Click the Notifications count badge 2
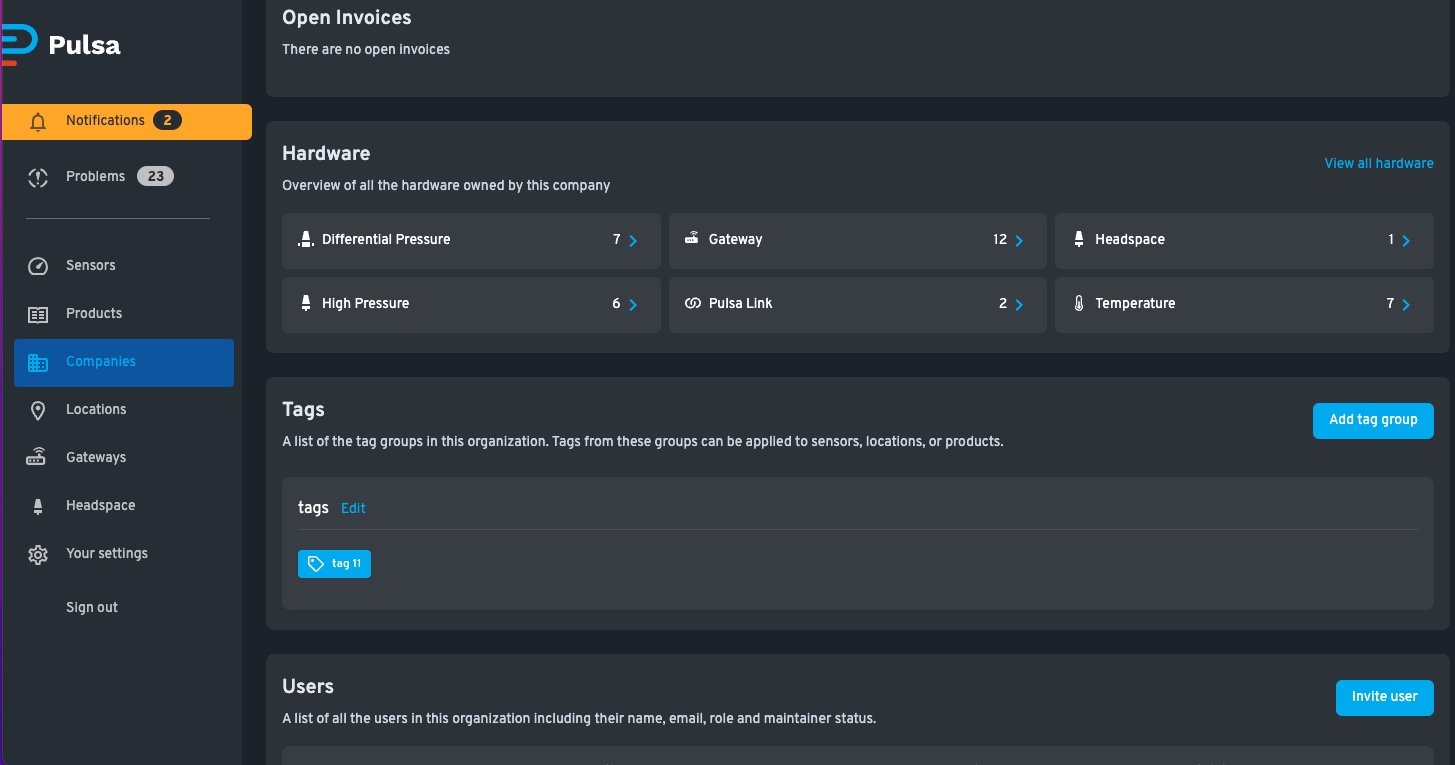 [167, 121]
